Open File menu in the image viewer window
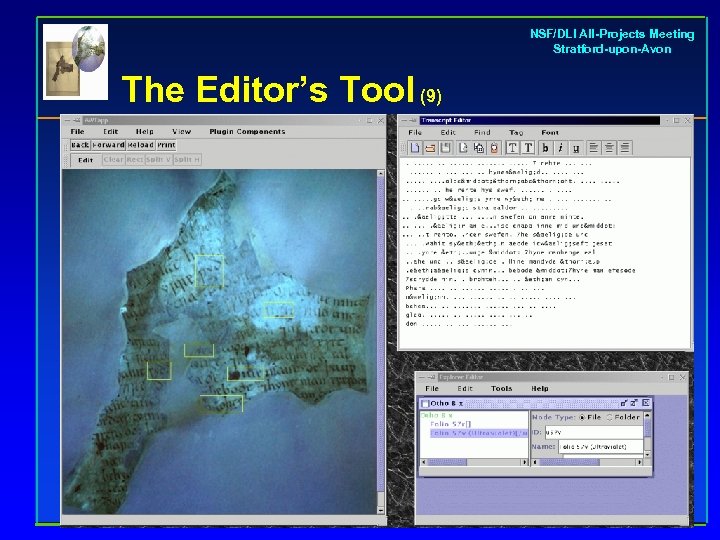Screen dimensions: 720x540 [77, 131]
